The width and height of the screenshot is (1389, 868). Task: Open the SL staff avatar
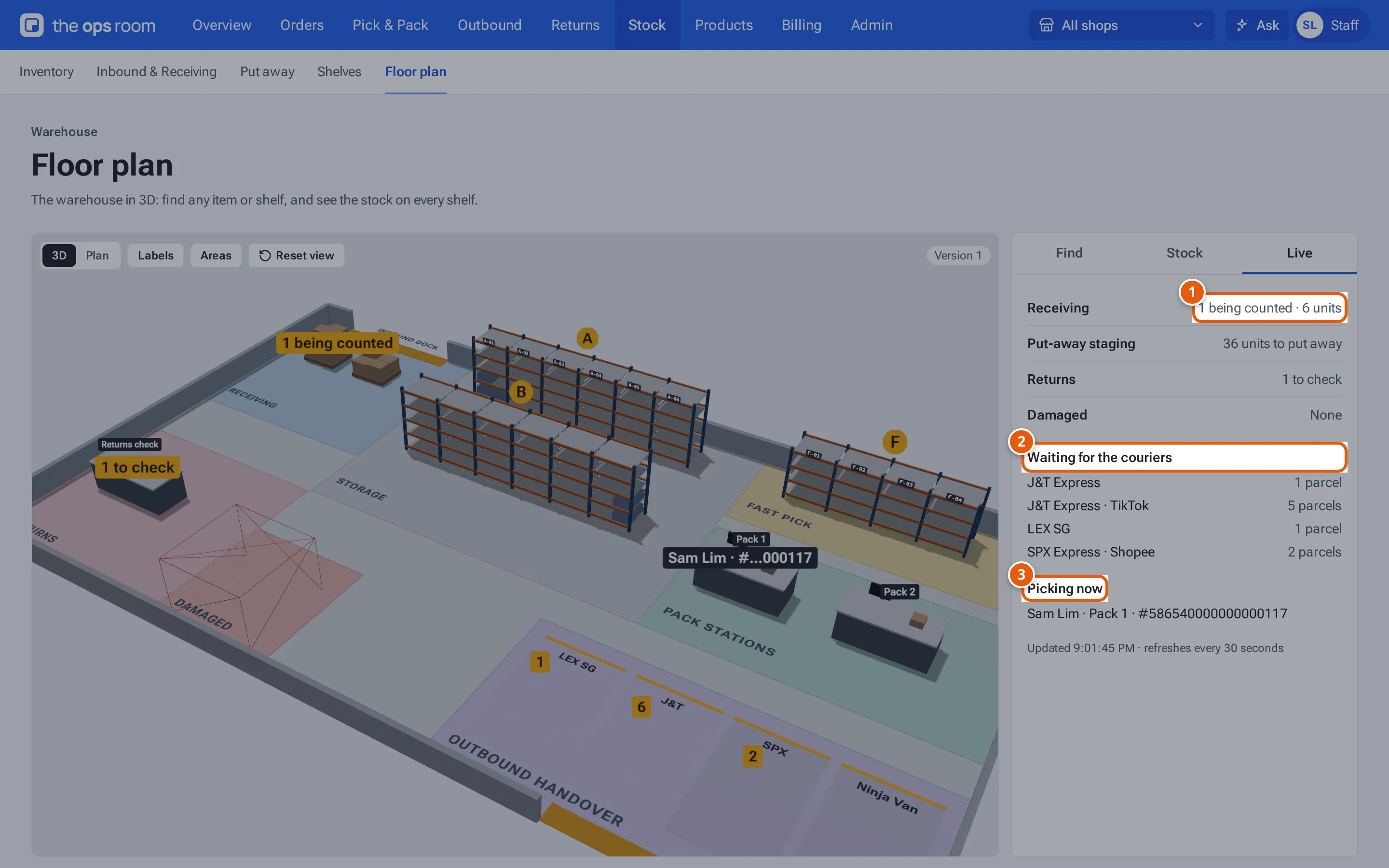pyautogui.click(x=1309, y=25)
